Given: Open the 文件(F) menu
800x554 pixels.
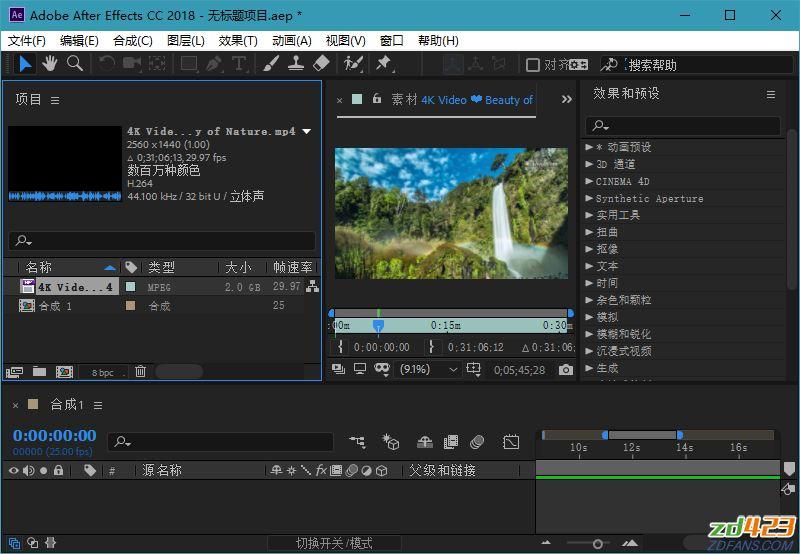Looking at the screenshot, I should 27,41.
